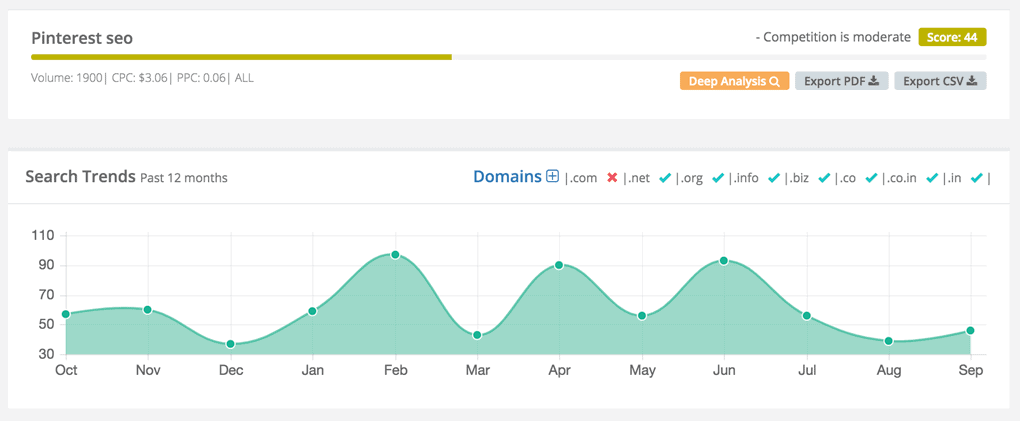Click the Feb x-axis label
Viewport: 1020px width, 421px height.
(x=395, y=370)
